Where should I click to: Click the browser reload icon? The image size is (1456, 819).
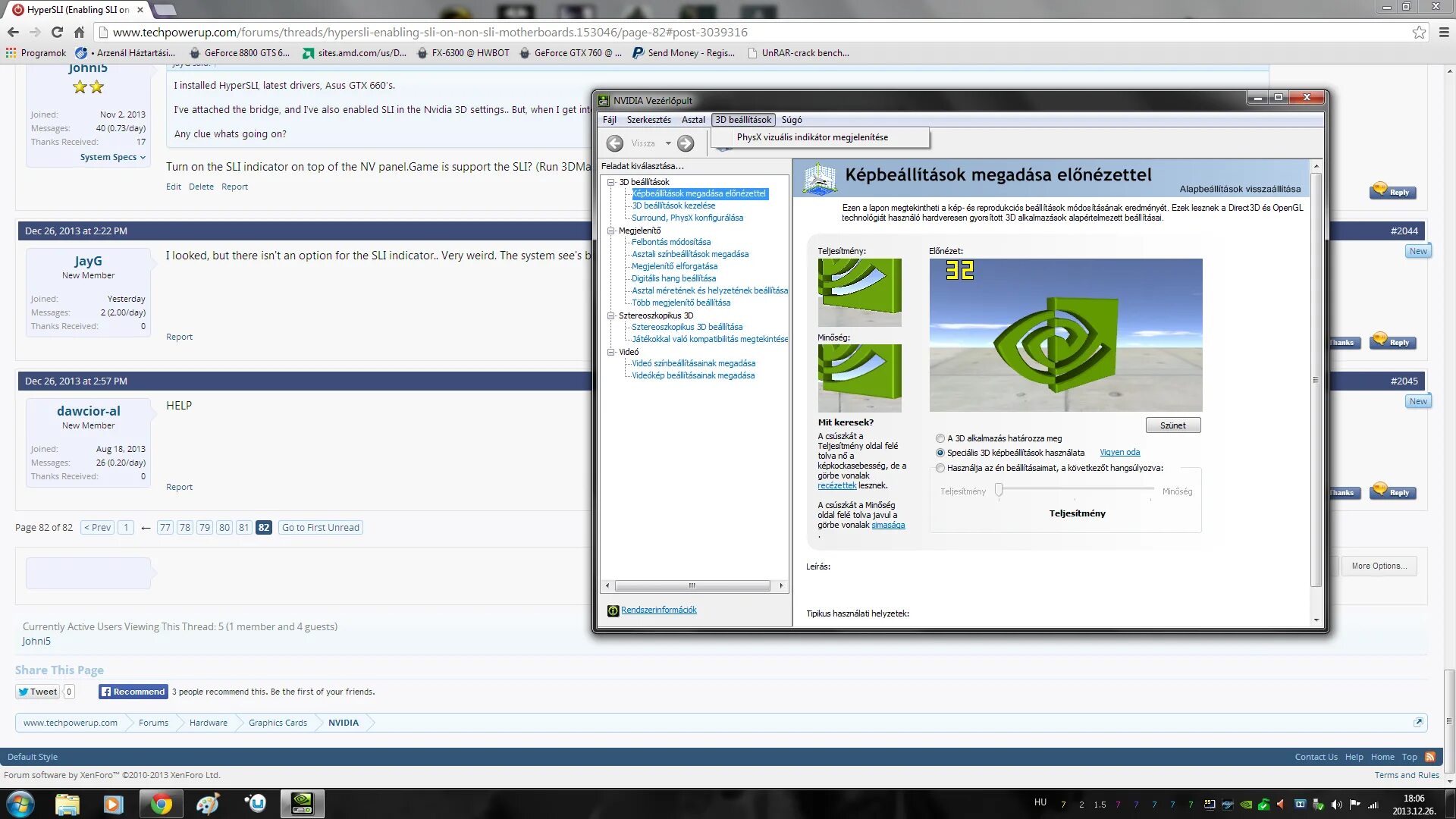point(57,32)
